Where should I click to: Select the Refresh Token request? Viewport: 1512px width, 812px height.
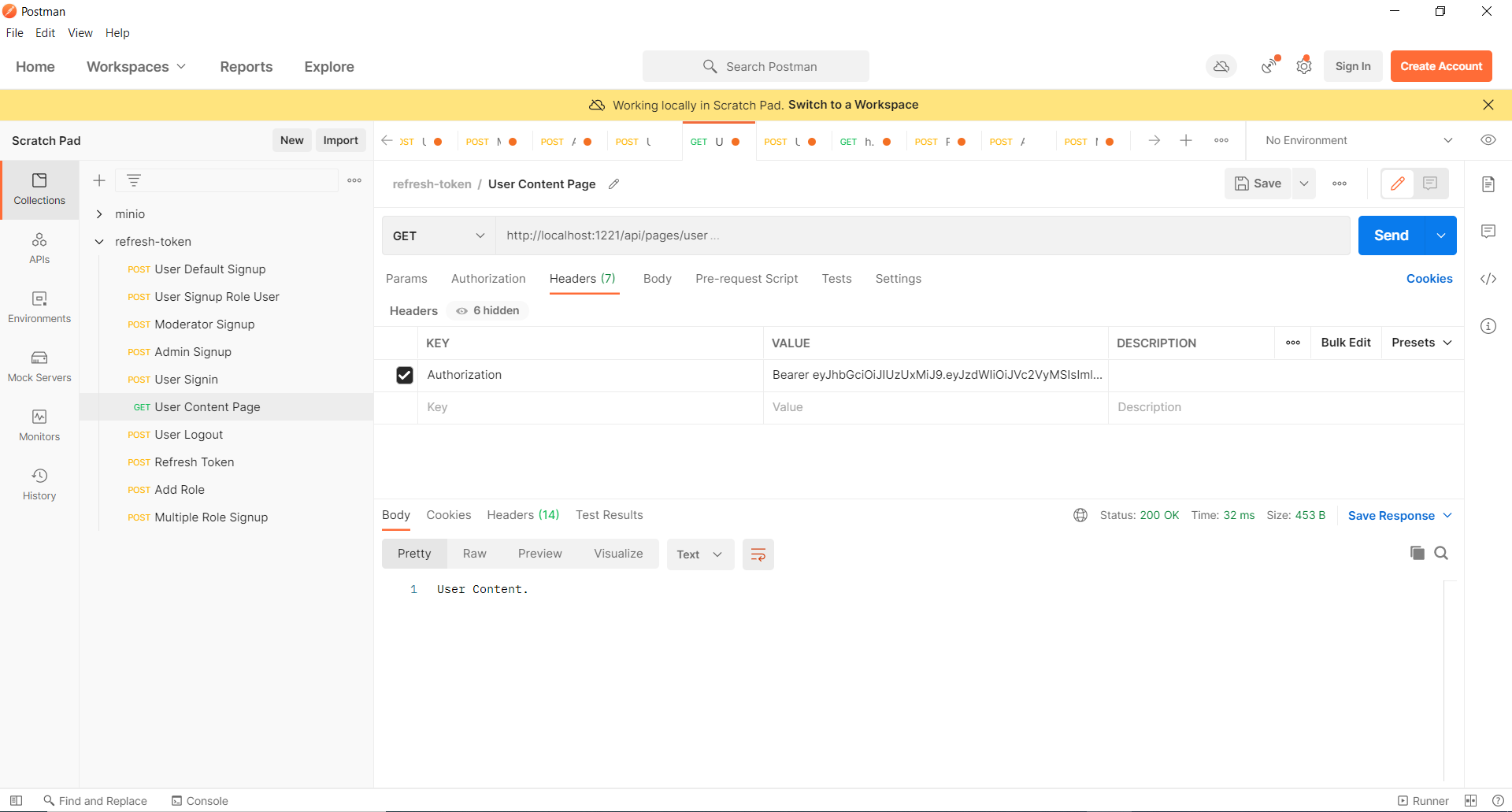[194, 462]
